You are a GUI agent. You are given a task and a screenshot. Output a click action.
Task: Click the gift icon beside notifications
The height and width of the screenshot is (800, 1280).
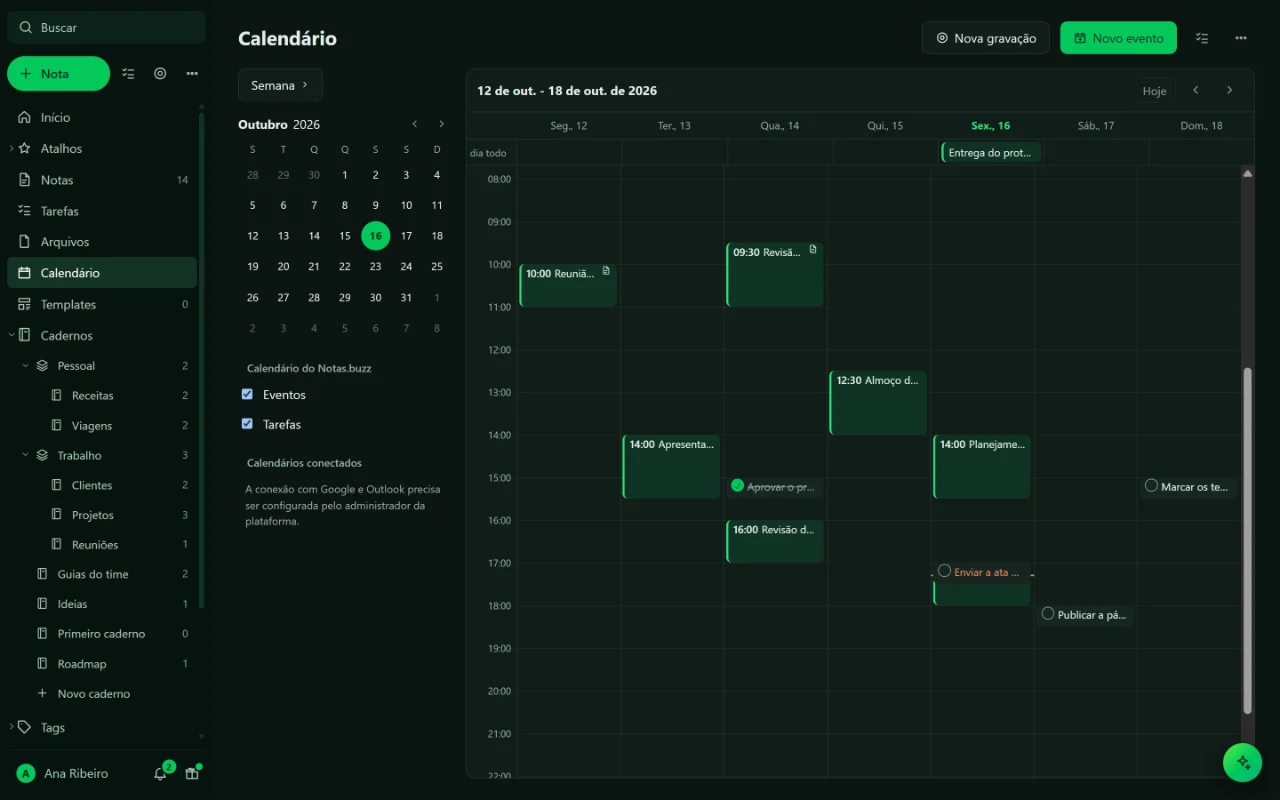click(192, 774)
